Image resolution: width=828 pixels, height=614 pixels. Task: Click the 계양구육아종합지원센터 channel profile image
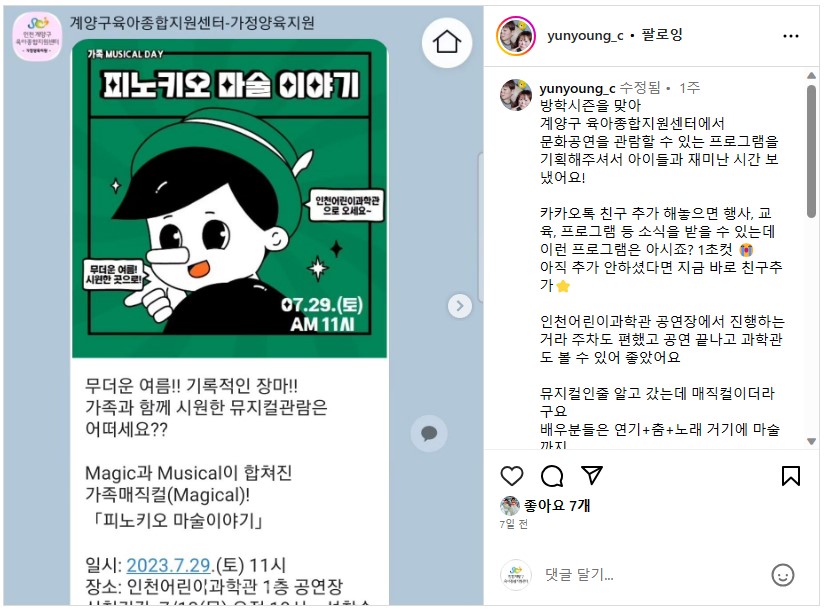click(x=37, y=36)
